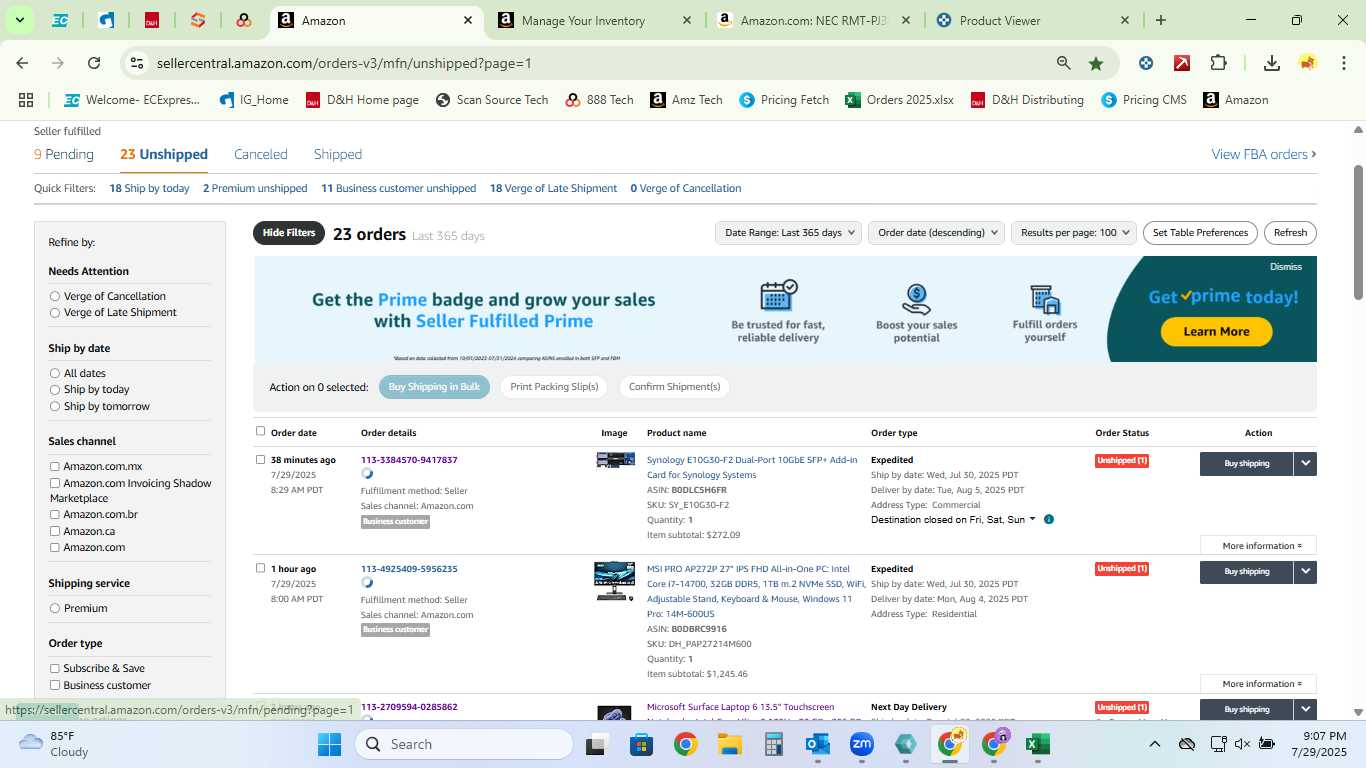Switch to the Amazon.com NEC RMT browser tab
The image size is (1366, 768).
click(x=814, y=20)
